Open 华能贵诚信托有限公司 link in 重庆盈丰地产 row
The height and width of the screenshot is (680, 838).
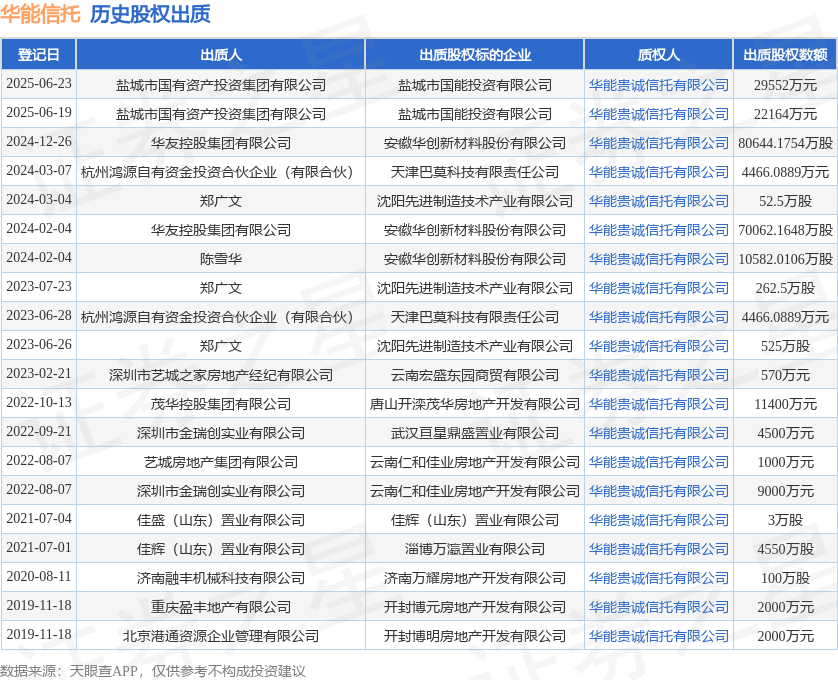[658, 607]
